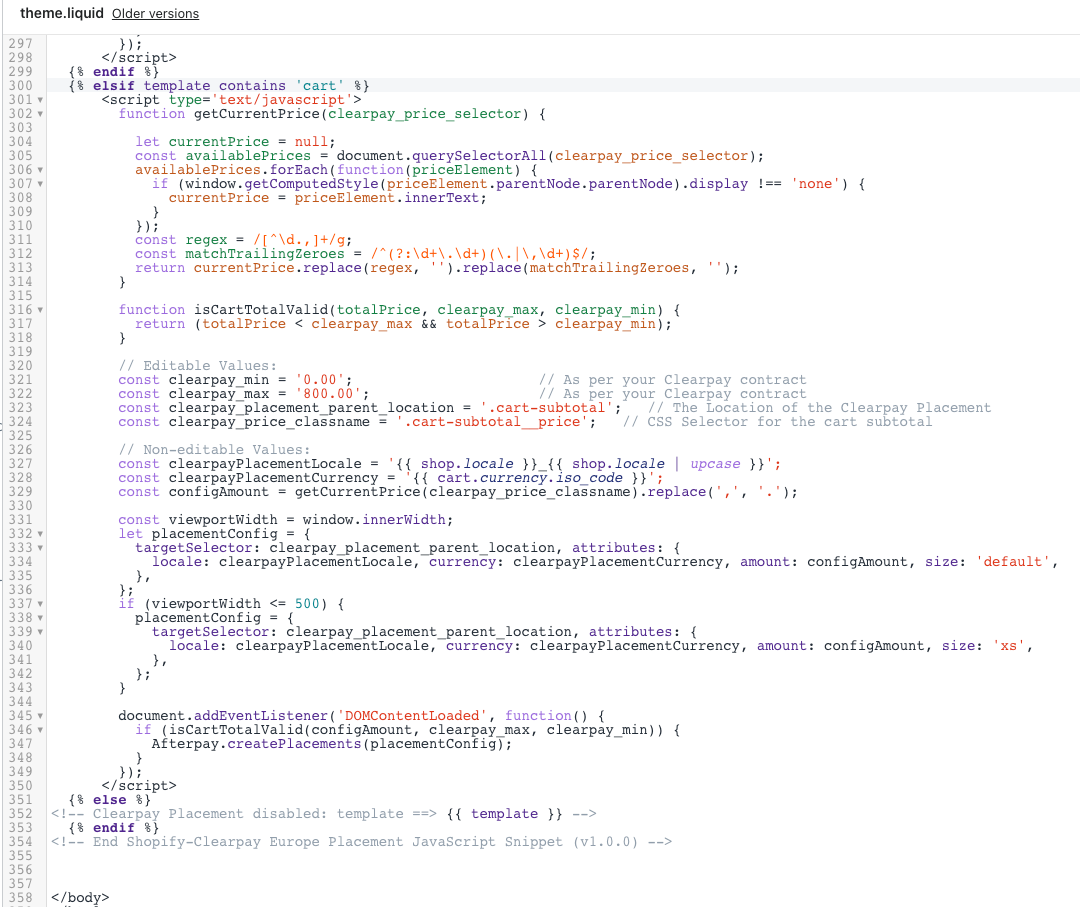The height and width of the screenshot is (907, 1080).
Task: Click line number 358 in the gutter
Action: pyautogui.click(x=21, y=897)
